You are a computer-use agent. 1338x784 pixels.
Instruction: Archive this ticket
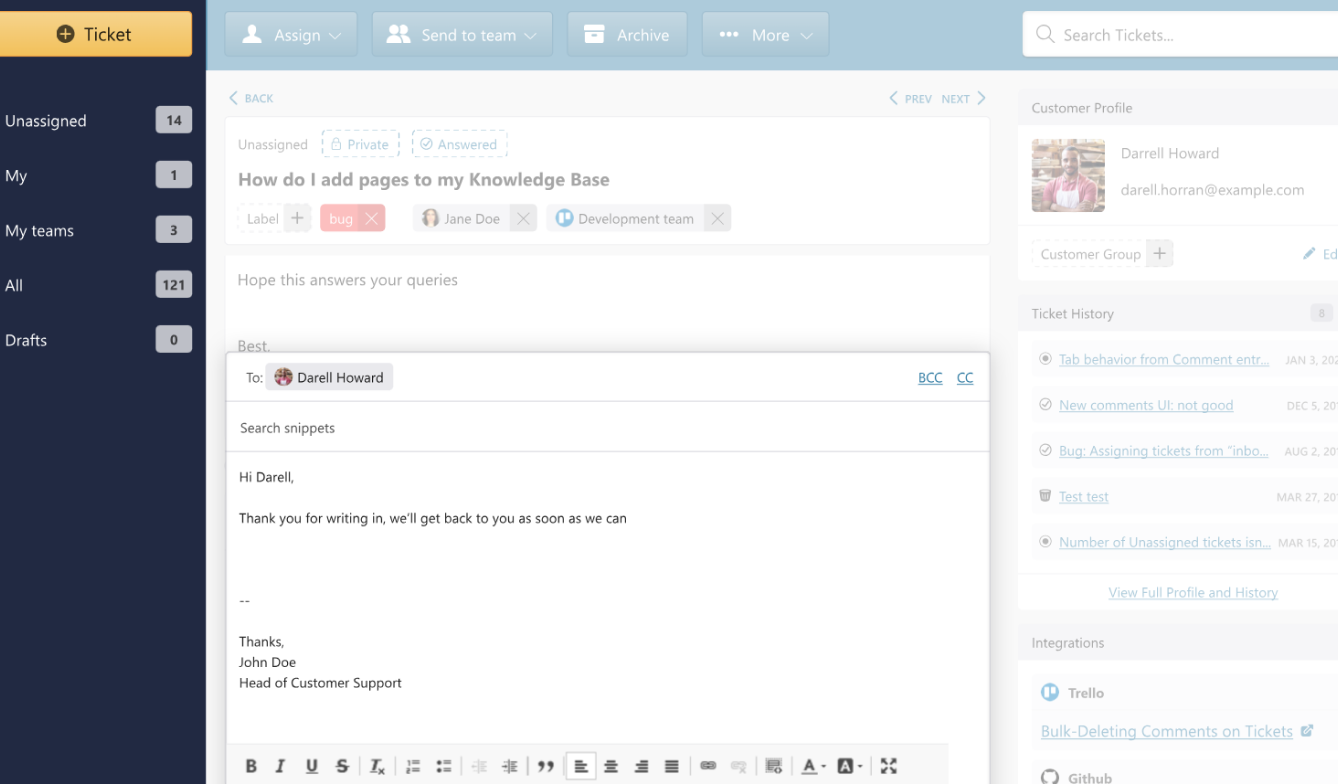[627, 34]
